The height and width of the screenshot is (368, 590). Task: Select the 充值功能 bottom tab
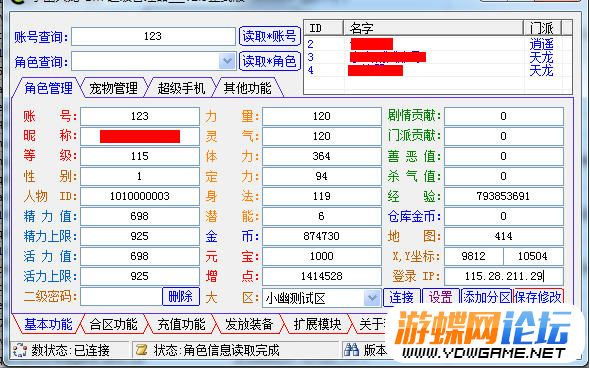[181, 324]
